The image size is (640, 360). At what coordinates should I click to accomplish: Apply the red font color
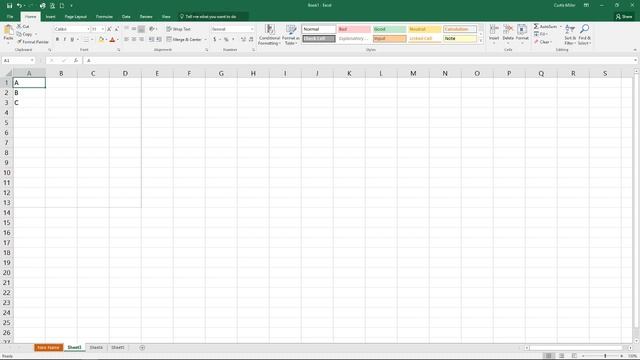(x=112, y=40)
